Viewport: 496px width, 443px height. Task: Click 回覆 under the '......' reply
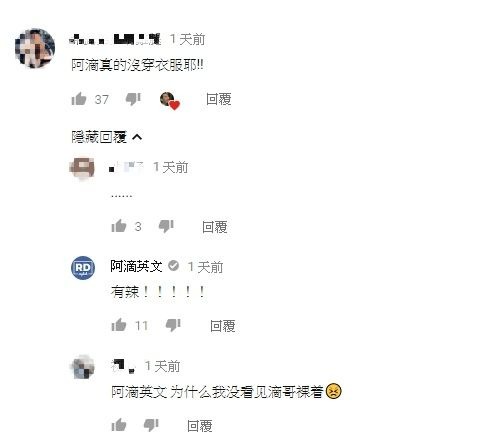[215, 227]
